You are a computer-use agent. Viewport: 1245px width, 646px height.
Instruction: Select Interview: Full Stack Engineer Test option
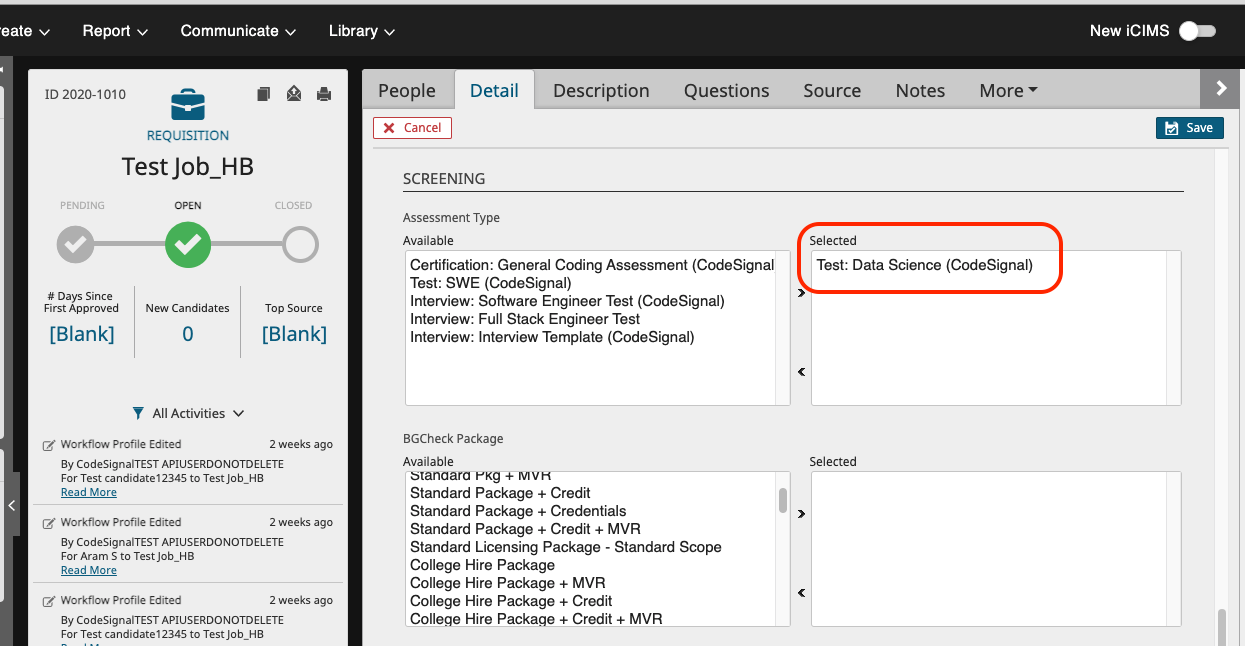[525, 319]
